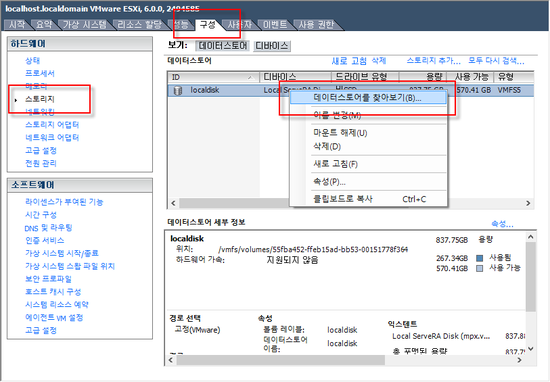Open the 시간 구성 link
Image resolution: width=550 pixels, height=382 pixels.
coord(41,215)
